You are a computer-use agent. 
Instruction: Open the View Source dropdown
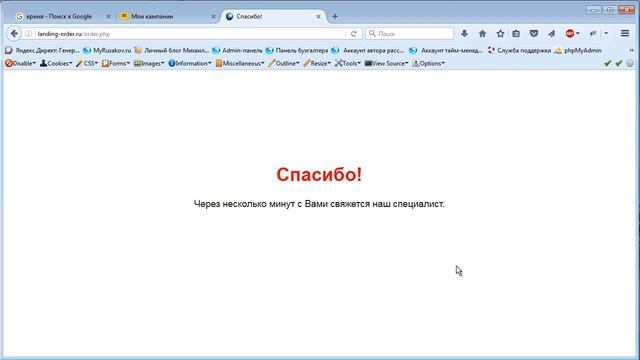[x=387, y=63]
